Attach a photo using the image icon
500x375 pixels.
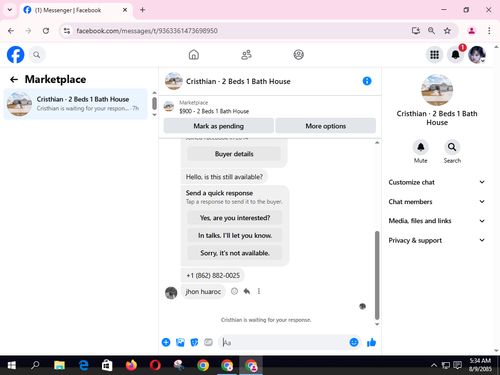pos(180,342)
